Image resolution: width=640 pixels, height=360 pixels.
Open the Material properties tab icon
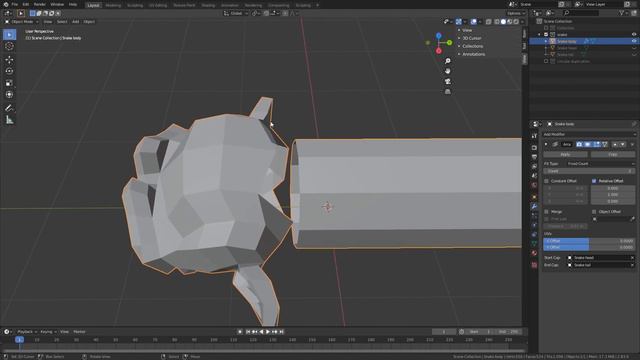click(534, 253)
